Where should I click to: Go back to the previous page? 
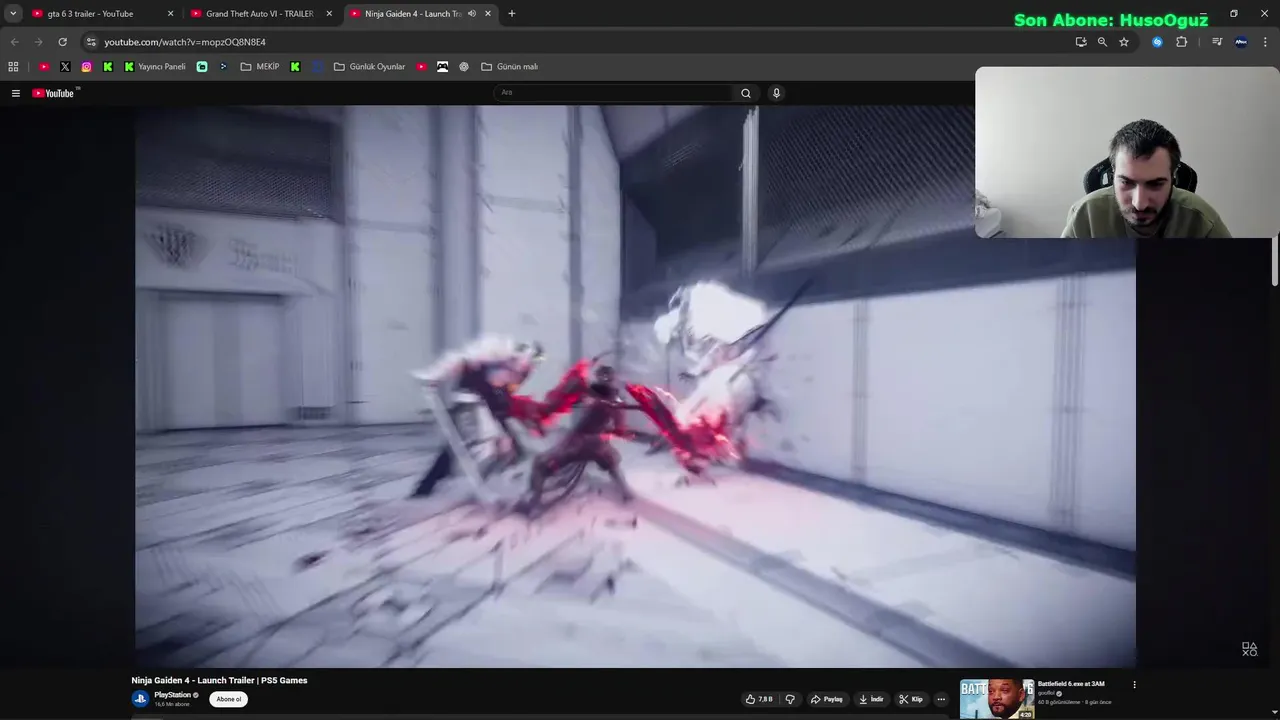coord(14,42)
